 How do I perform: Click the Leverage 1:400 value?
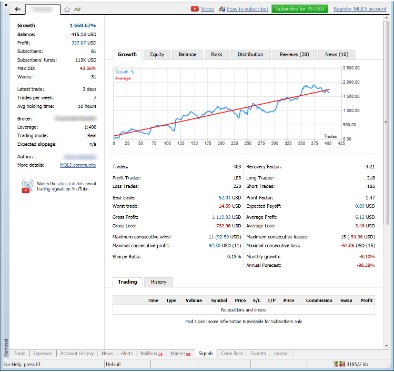pyautogui.click(x=90, y=127)
